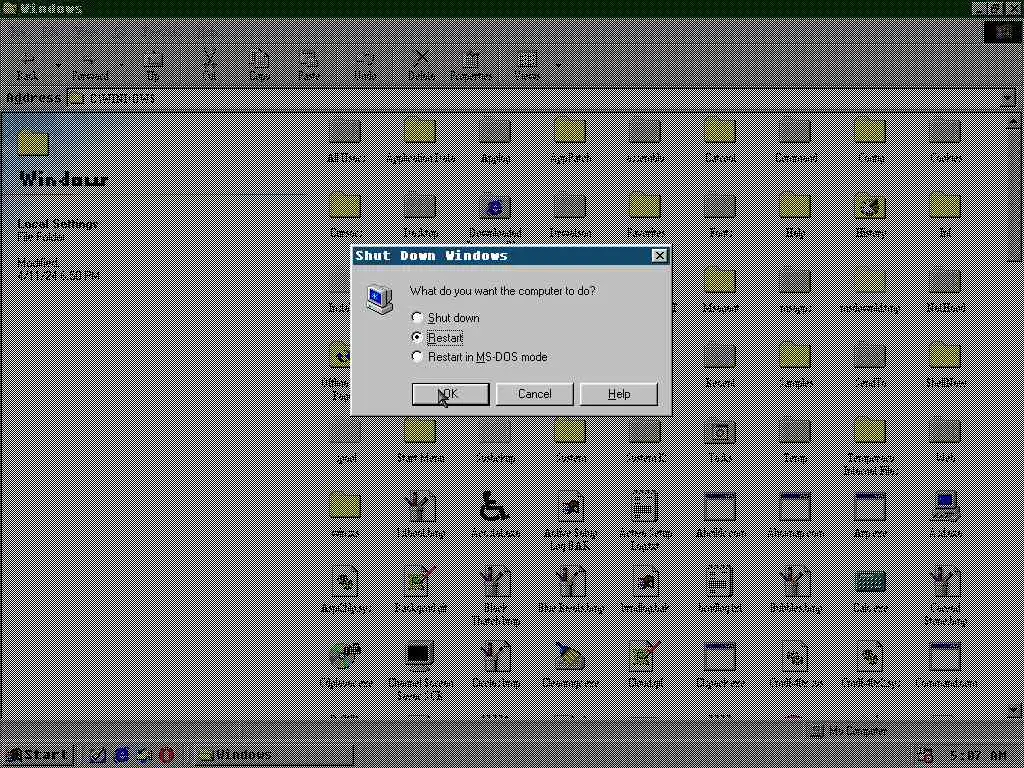Select the Favorites folder
Screen dimensions: 1024x768
tap(645, 216)
